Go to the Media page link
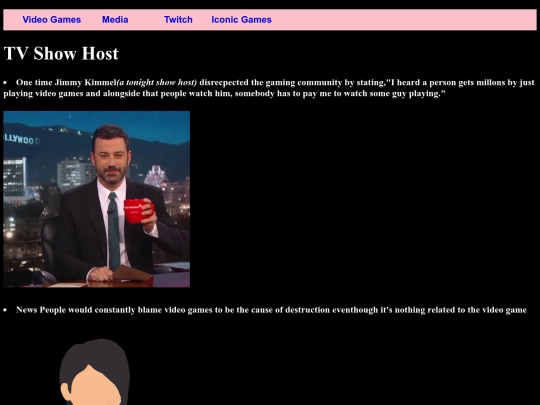Image resolution: width=540 pixels, height=405 pixels. click(x=115, y=20)
